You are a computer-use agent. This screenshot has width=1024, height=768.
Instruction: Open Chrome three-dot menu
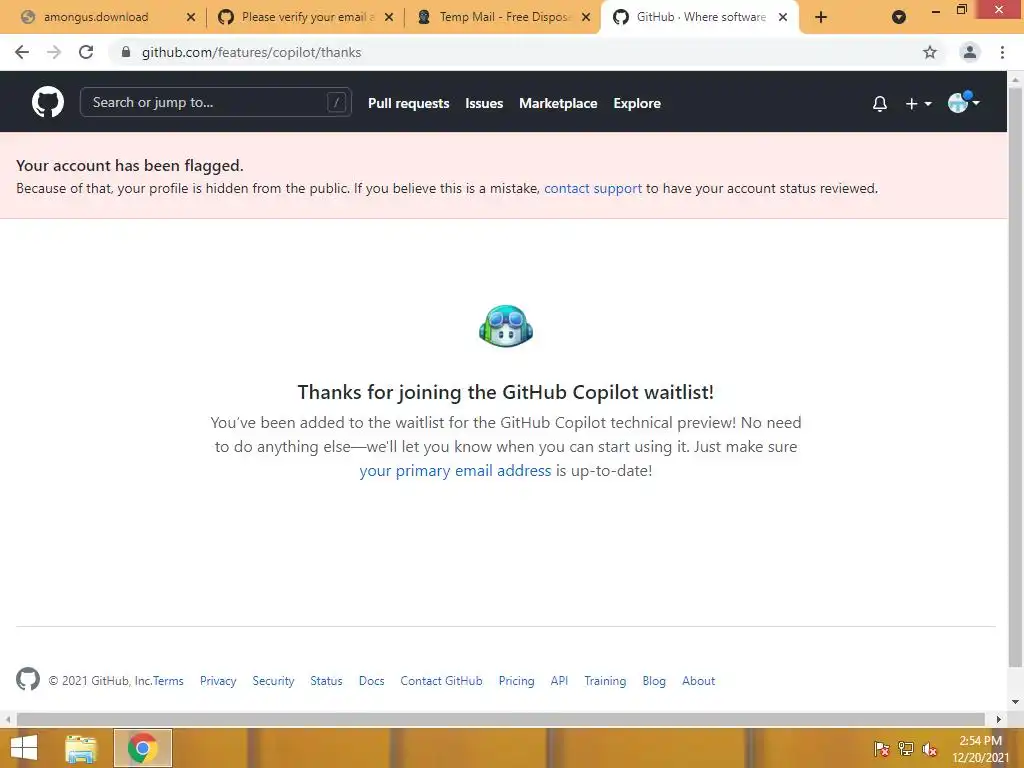1002,52
